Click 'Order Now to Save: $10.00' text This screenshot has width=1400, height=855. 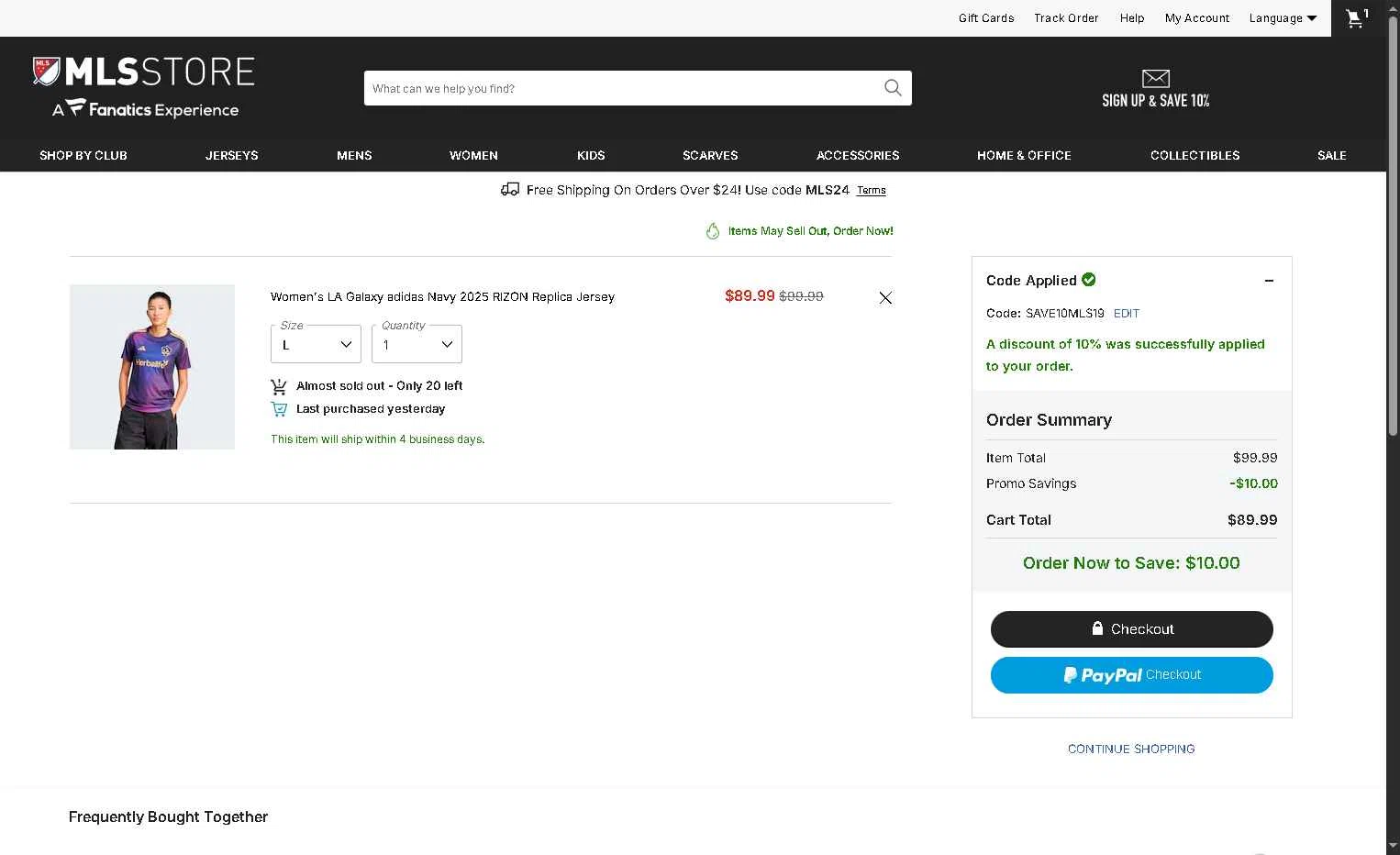tap(1131, 563)
